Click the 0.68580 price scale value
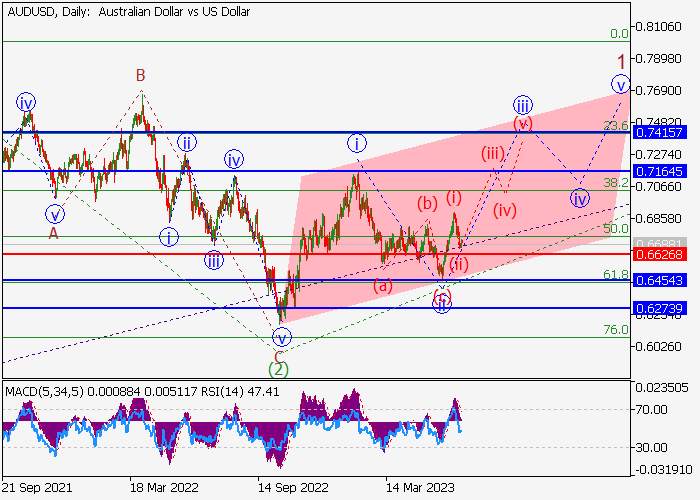700x500 pixels. [x=658, y=218]
